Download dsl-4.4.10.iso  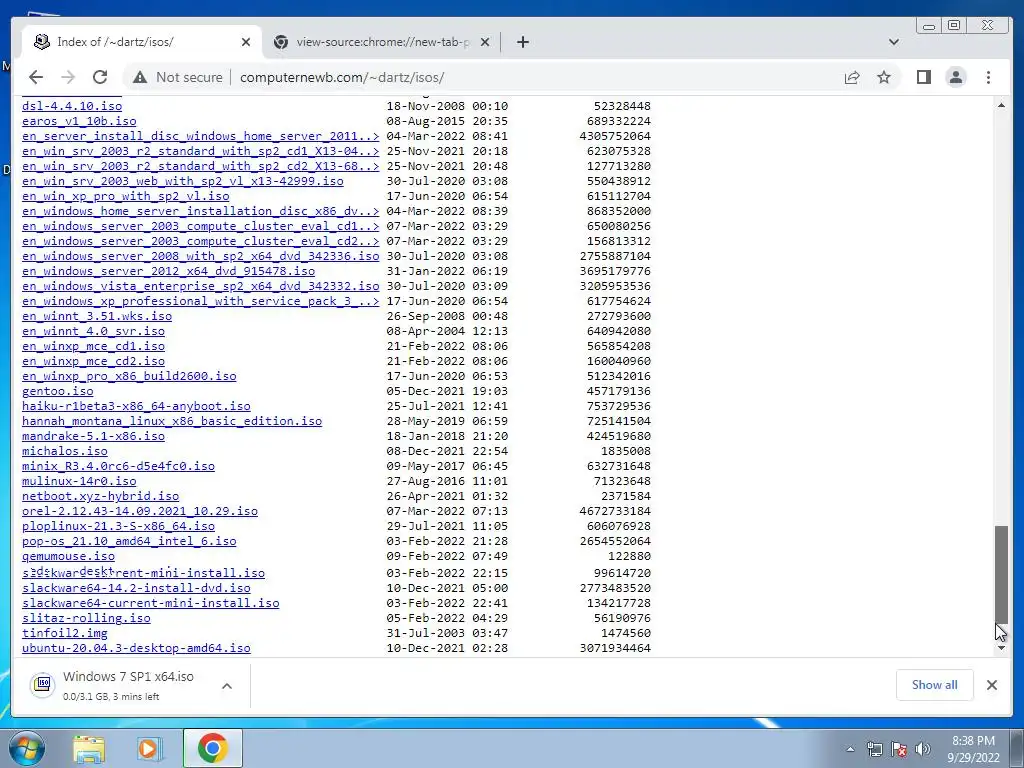point(72,106)
